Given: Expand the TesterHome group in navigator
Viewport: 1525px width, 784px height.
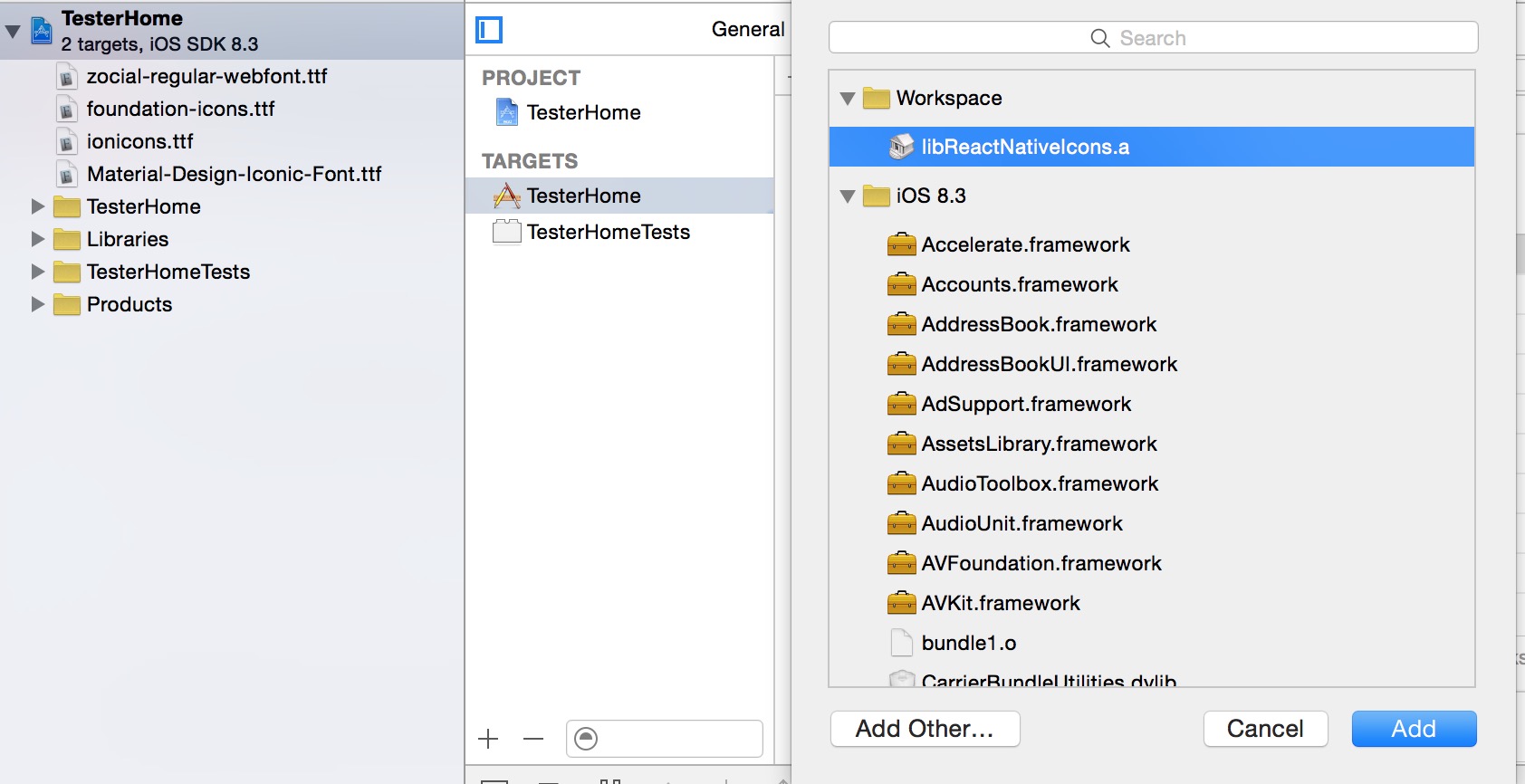Looking at the screenshot, I should click(37, 206).
